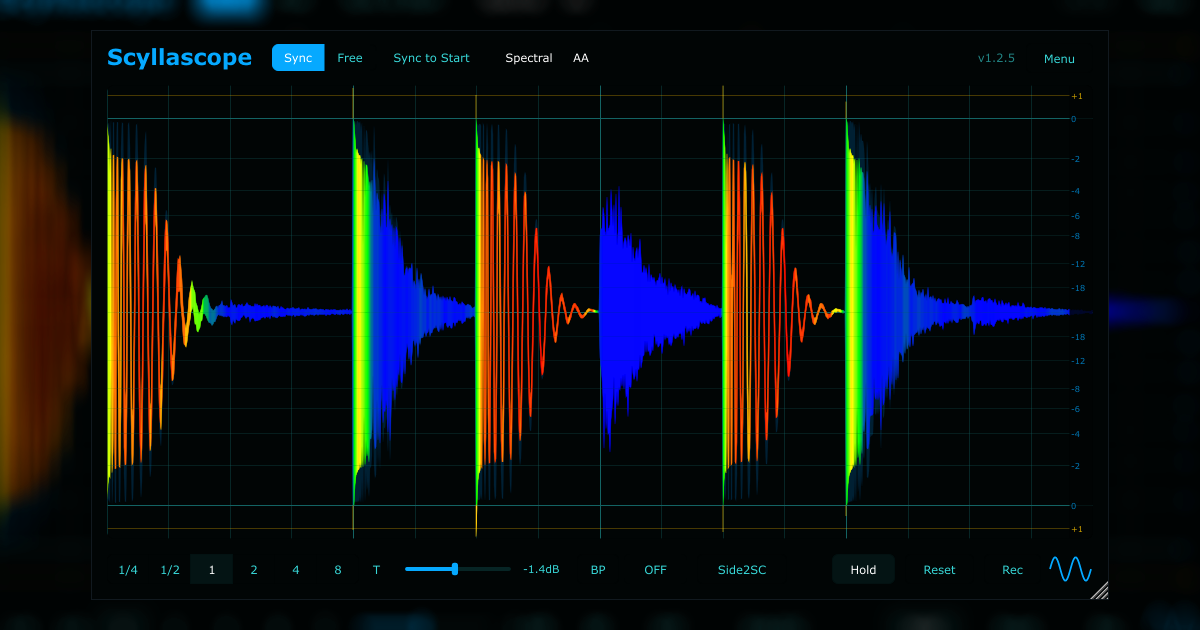Select the 1/2 time division

(169, 569)
